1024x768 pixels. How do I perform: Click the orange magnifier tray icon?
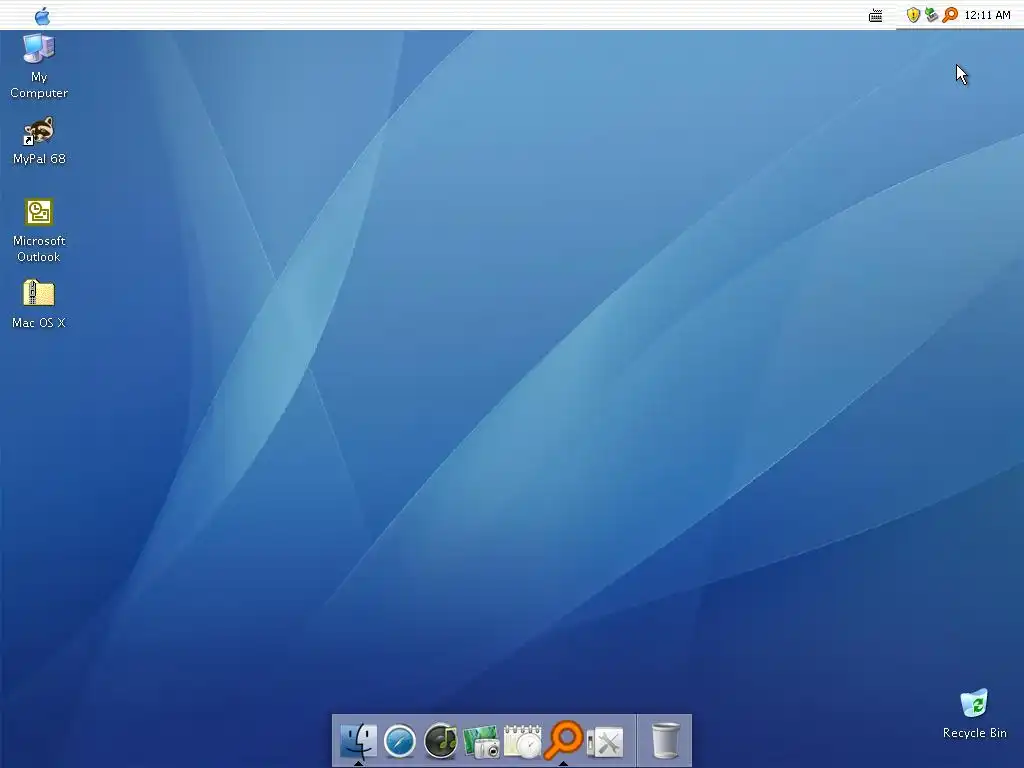(950, 14)
